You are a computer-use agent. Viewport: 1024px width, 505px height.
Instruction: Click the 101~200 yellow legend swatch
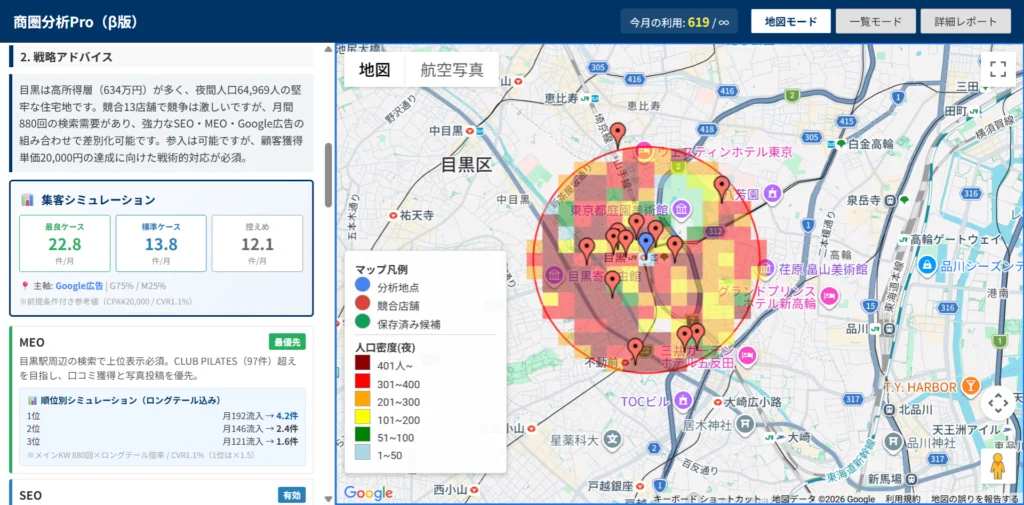[x=362, y=417]
